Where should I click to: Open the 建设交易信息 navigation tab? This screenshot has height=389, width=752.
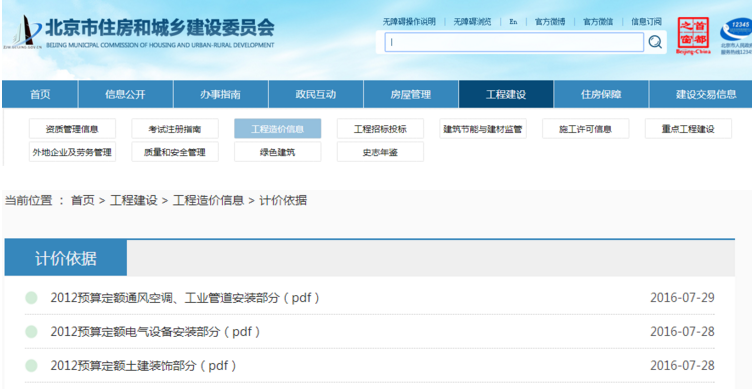pyautogui.click(x=701, y=94)
